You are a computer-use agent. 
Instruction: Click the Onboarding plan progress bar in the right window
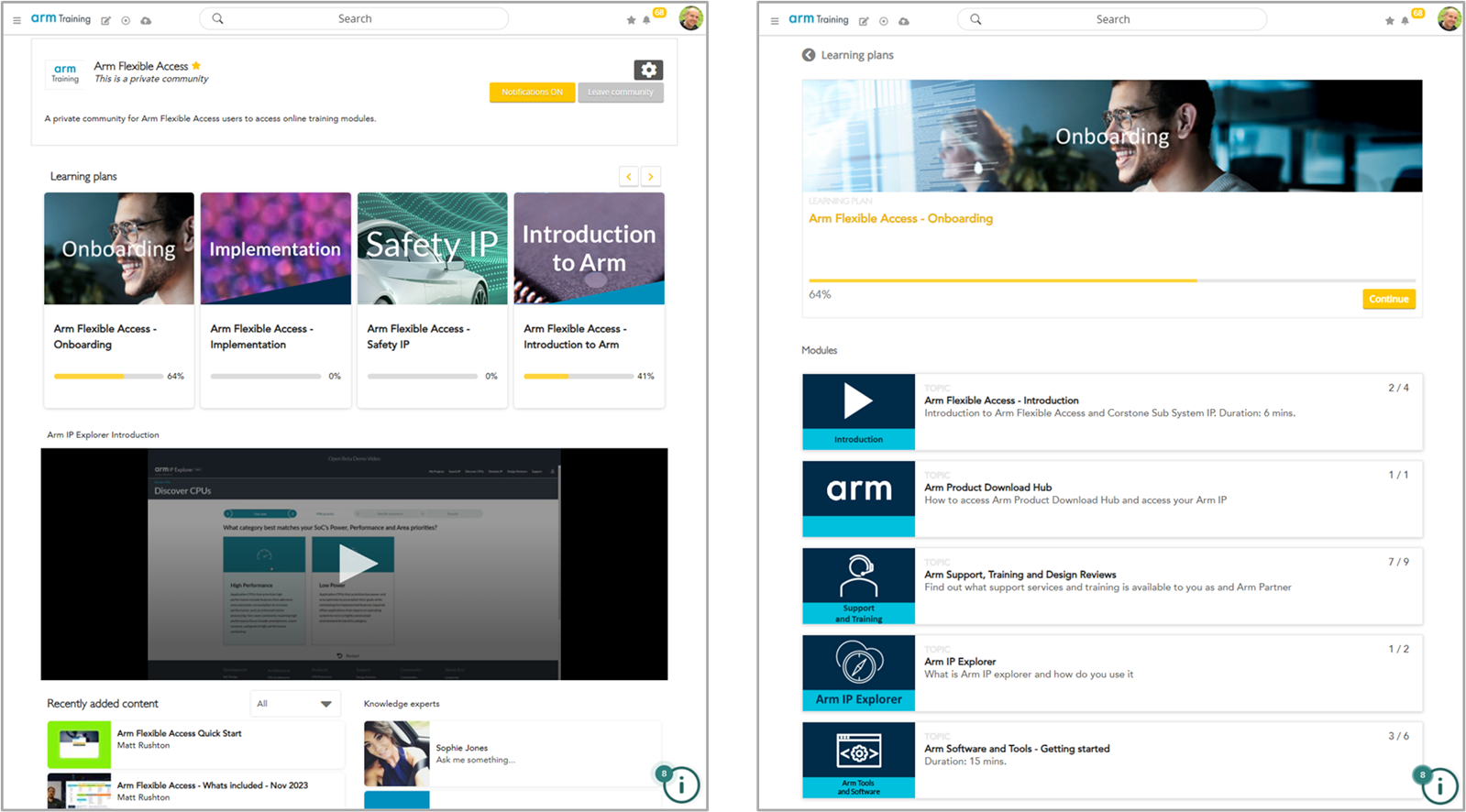[1112, 280]
